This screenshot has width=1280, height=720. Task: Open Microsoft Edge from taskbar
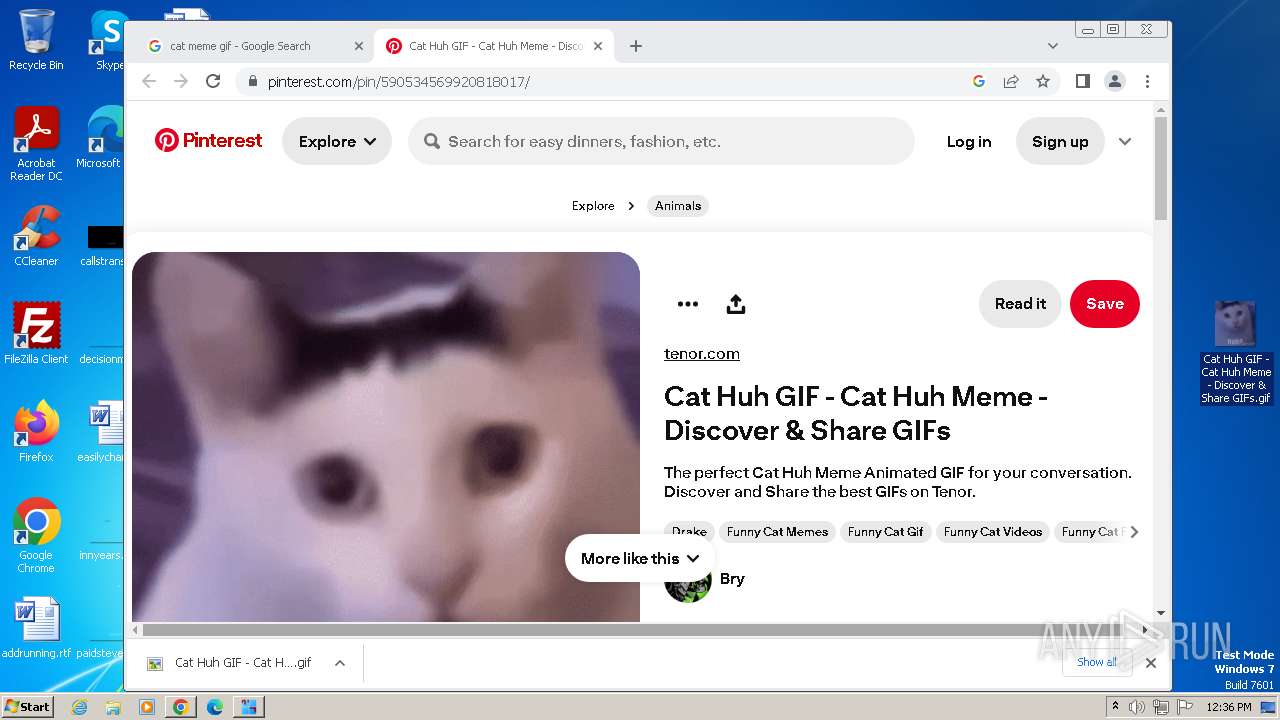point(215,707)
